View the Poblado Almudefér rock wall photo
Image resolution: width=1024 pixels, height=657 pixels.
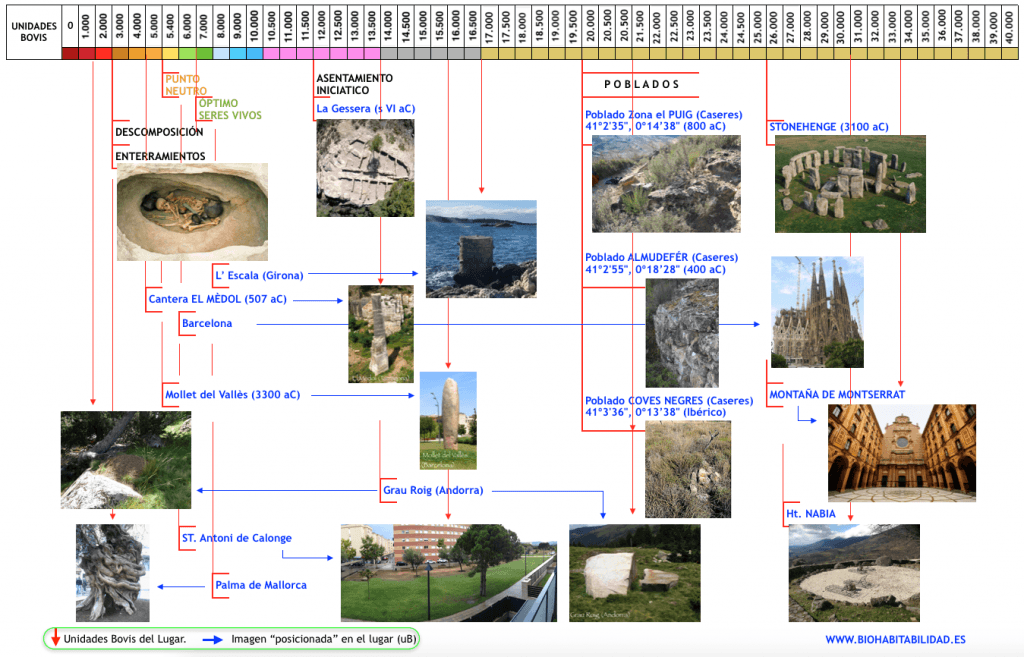682,333
